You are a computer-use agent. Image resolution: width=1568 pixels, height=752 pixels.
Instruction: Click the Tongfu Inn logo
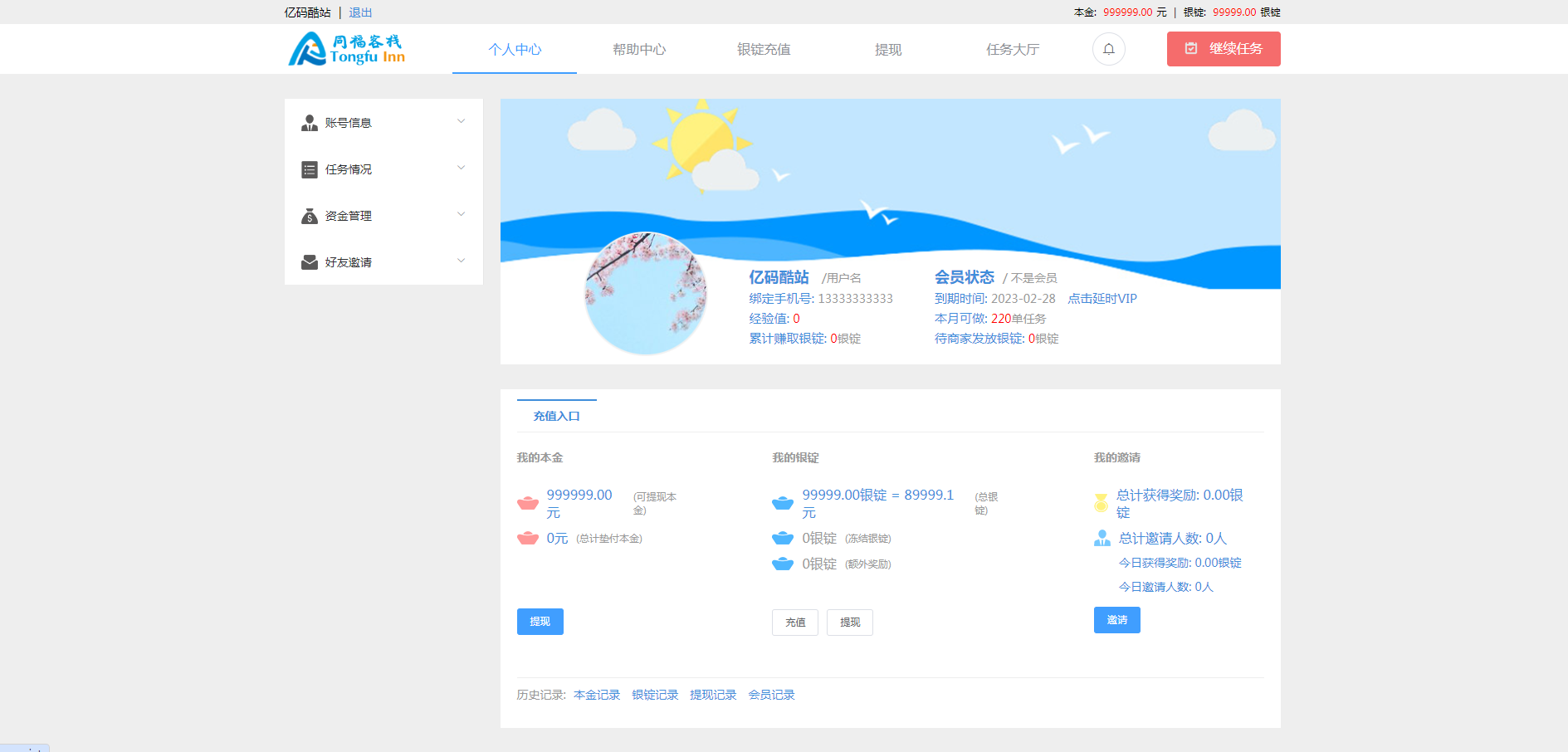(x=347, y=49)
